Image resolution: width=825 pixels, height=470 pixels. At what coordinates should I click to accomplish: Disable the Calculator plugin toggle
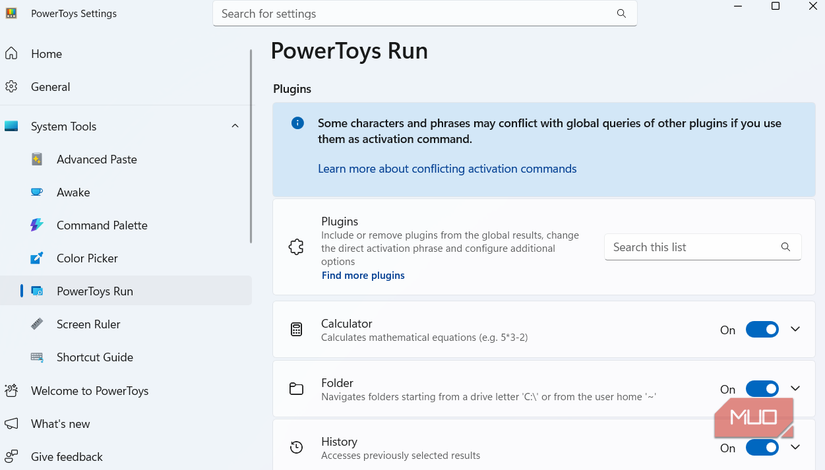[x=762, y=330]
